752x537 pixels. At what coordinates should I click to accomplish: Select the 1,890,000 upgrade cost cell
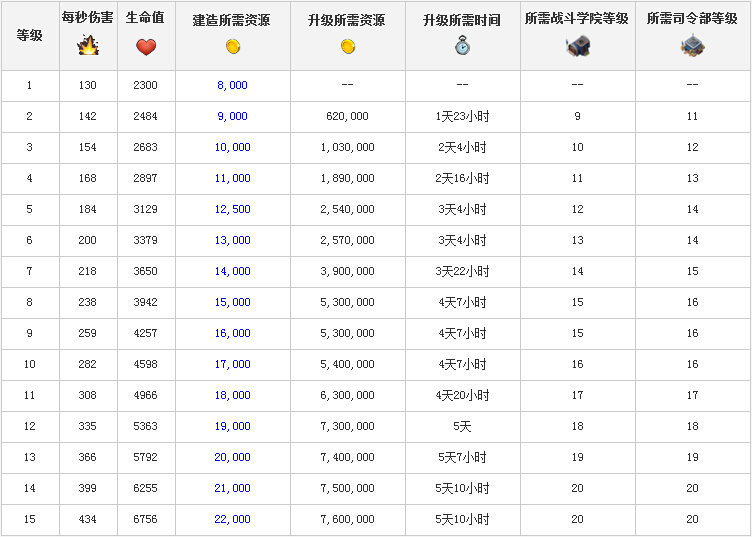point(348,178)
